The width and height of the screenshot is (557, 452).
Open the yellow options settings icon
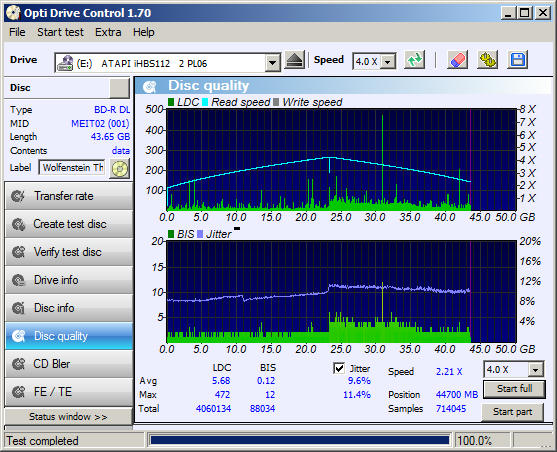[487, 60]
